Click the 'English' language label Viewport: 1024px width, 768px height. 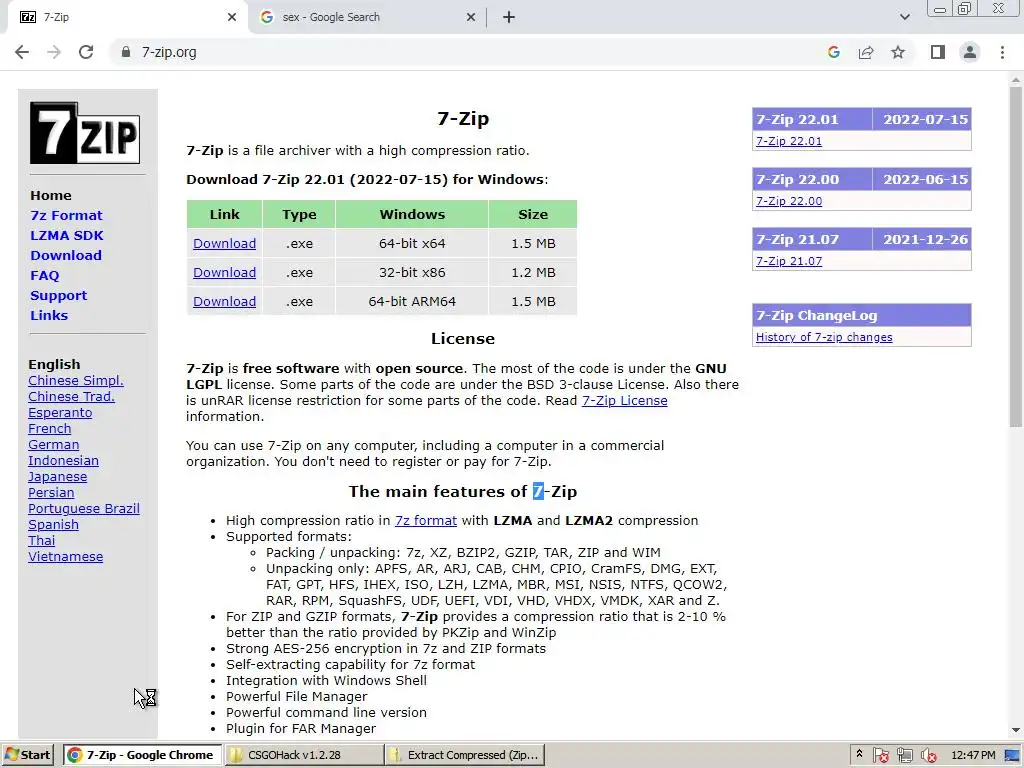(x=54, y=364)
